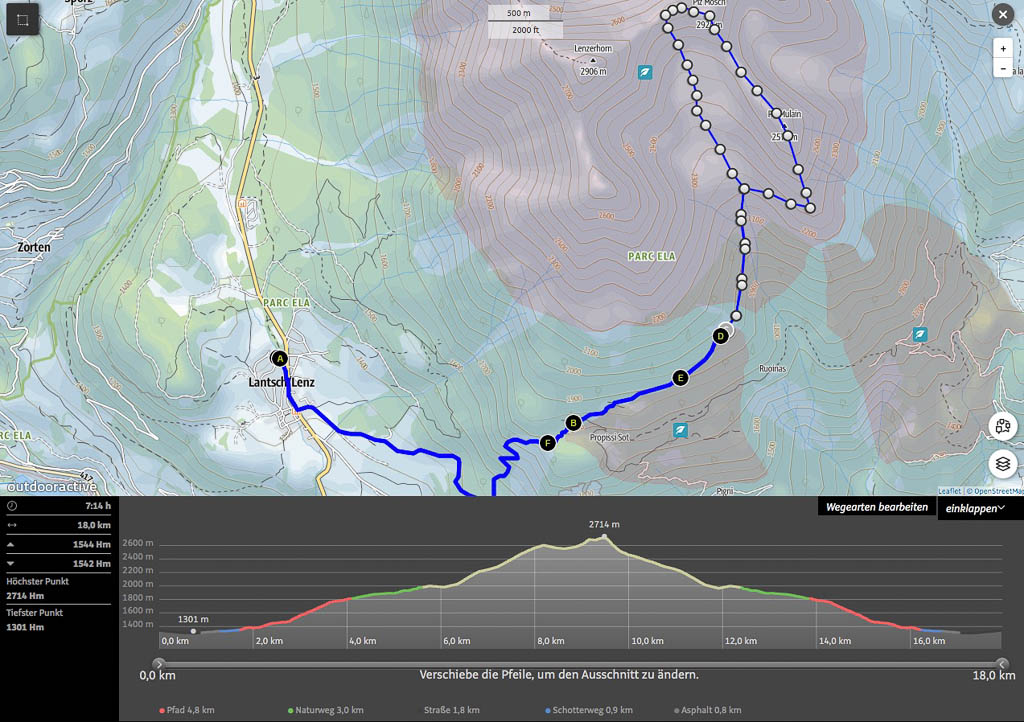1024x722 pixels.
Task: Click the left range slider handle
Action: tap(158, 663)
